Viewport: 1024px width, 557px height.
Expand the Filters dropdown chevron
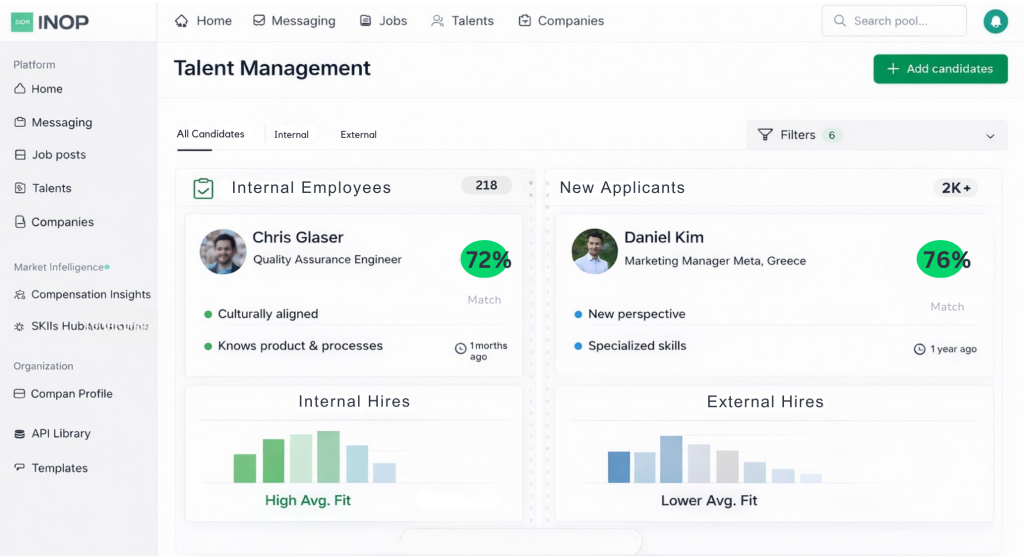click(990, 136)
